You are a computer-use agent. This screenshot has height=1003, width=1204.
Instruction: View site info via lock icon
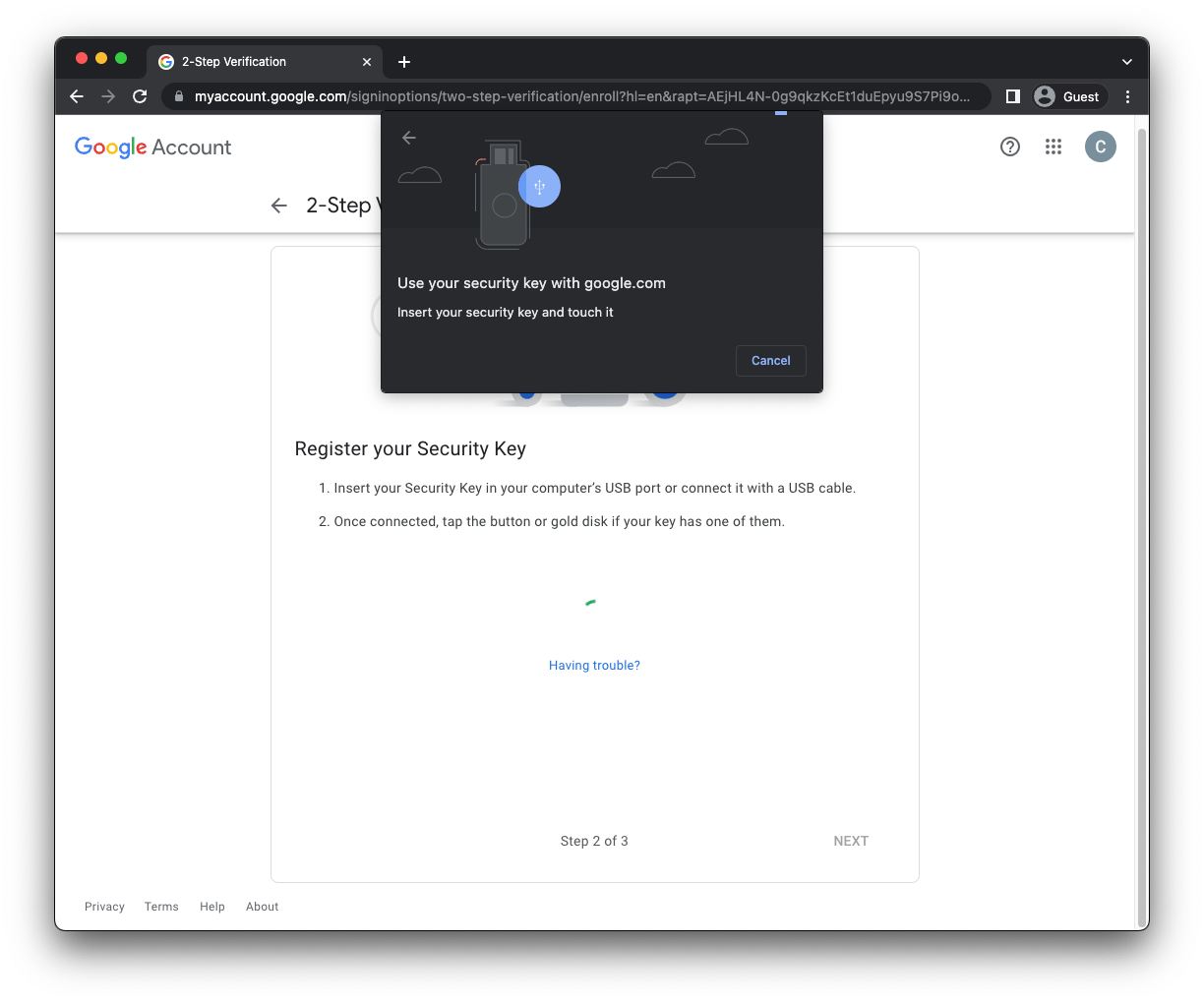click(x=178, y=96)
